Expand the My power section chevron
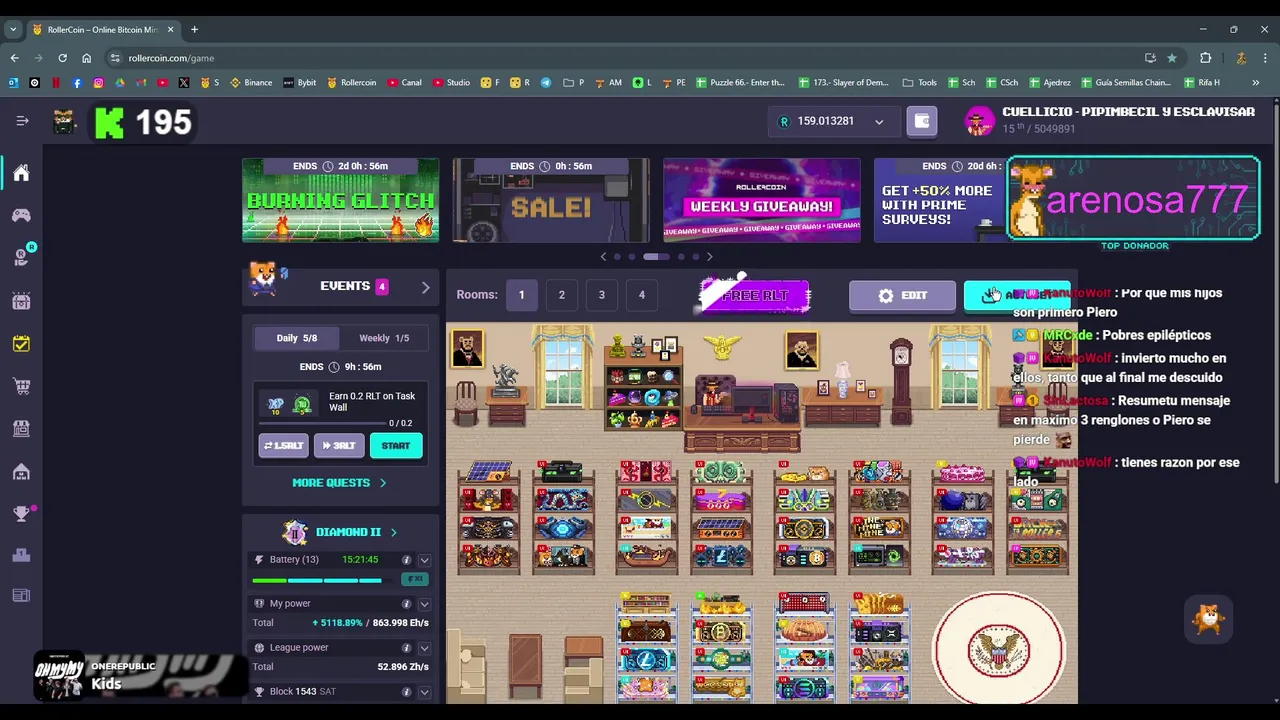 pyautogui.click(x=424, y=604)
